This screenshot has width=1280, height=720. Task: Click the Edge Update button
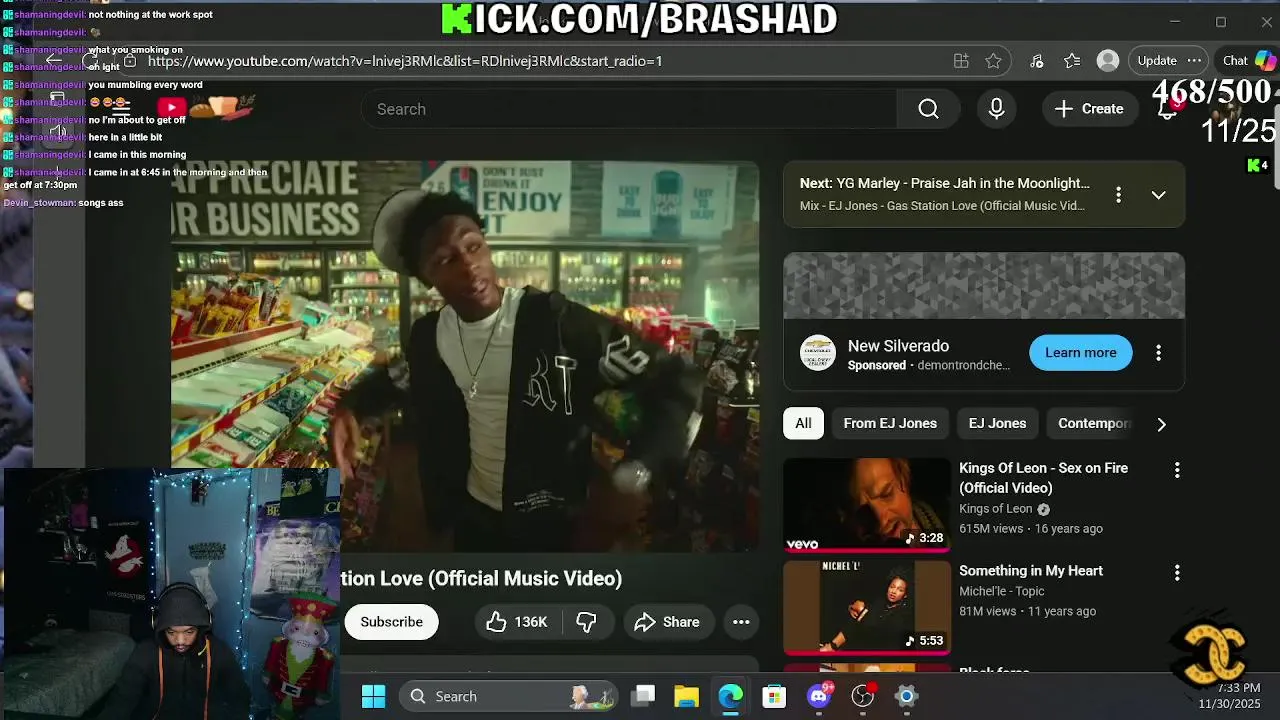pyautogui.click(x=1157, y=61)
